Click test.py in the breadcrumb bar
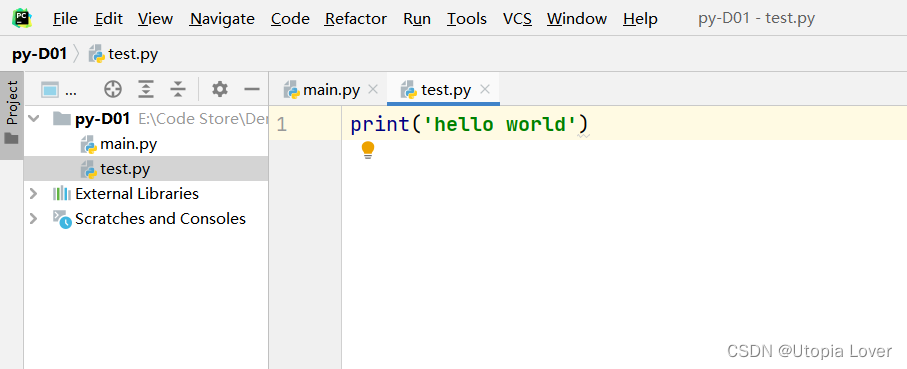 point(123,54)
